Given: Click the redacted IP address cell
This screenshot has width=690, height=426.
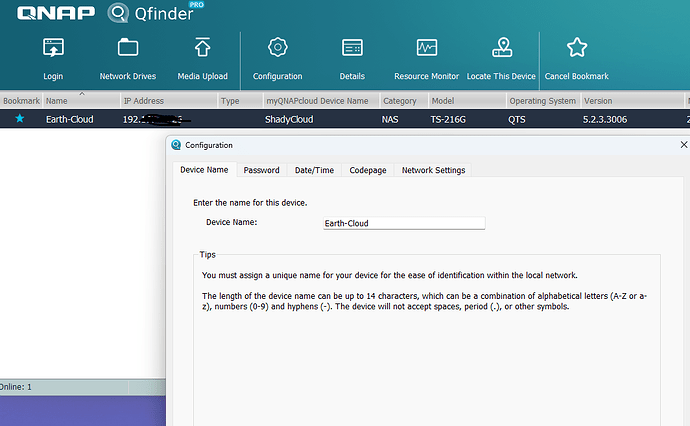Looking at the screenshot, I should (156, 119).
